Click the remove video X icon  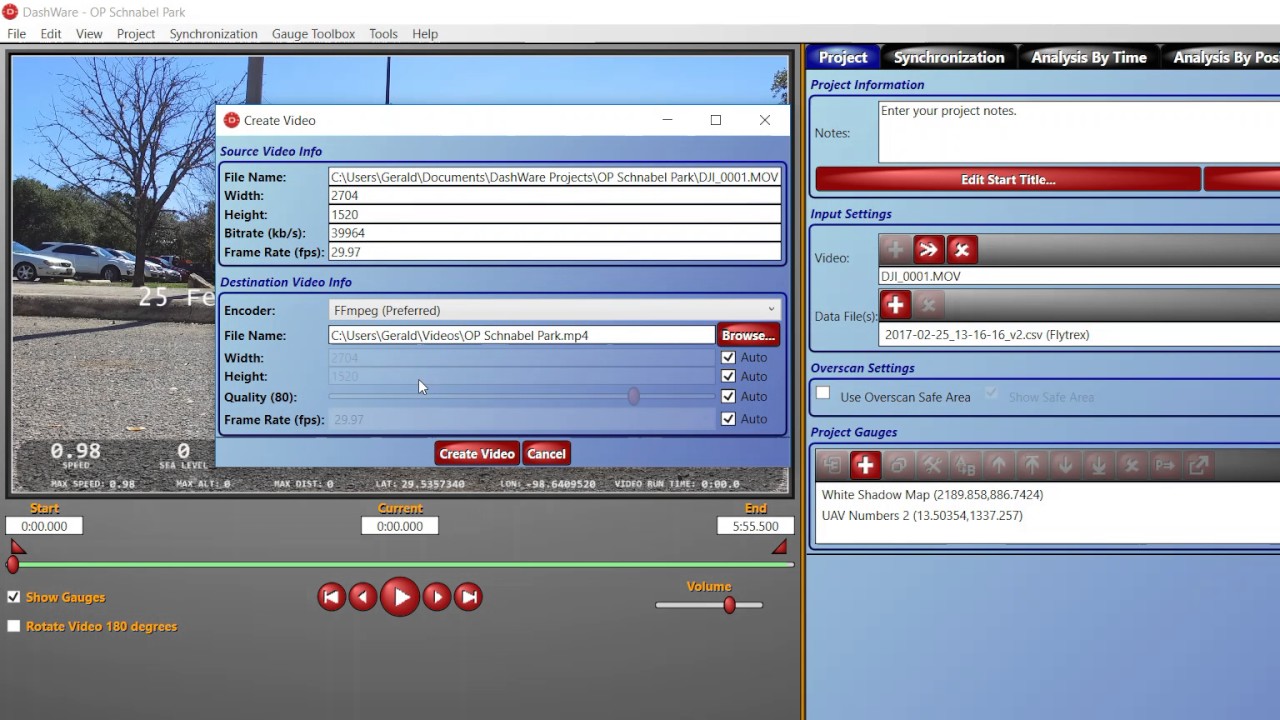coord(962,250)
